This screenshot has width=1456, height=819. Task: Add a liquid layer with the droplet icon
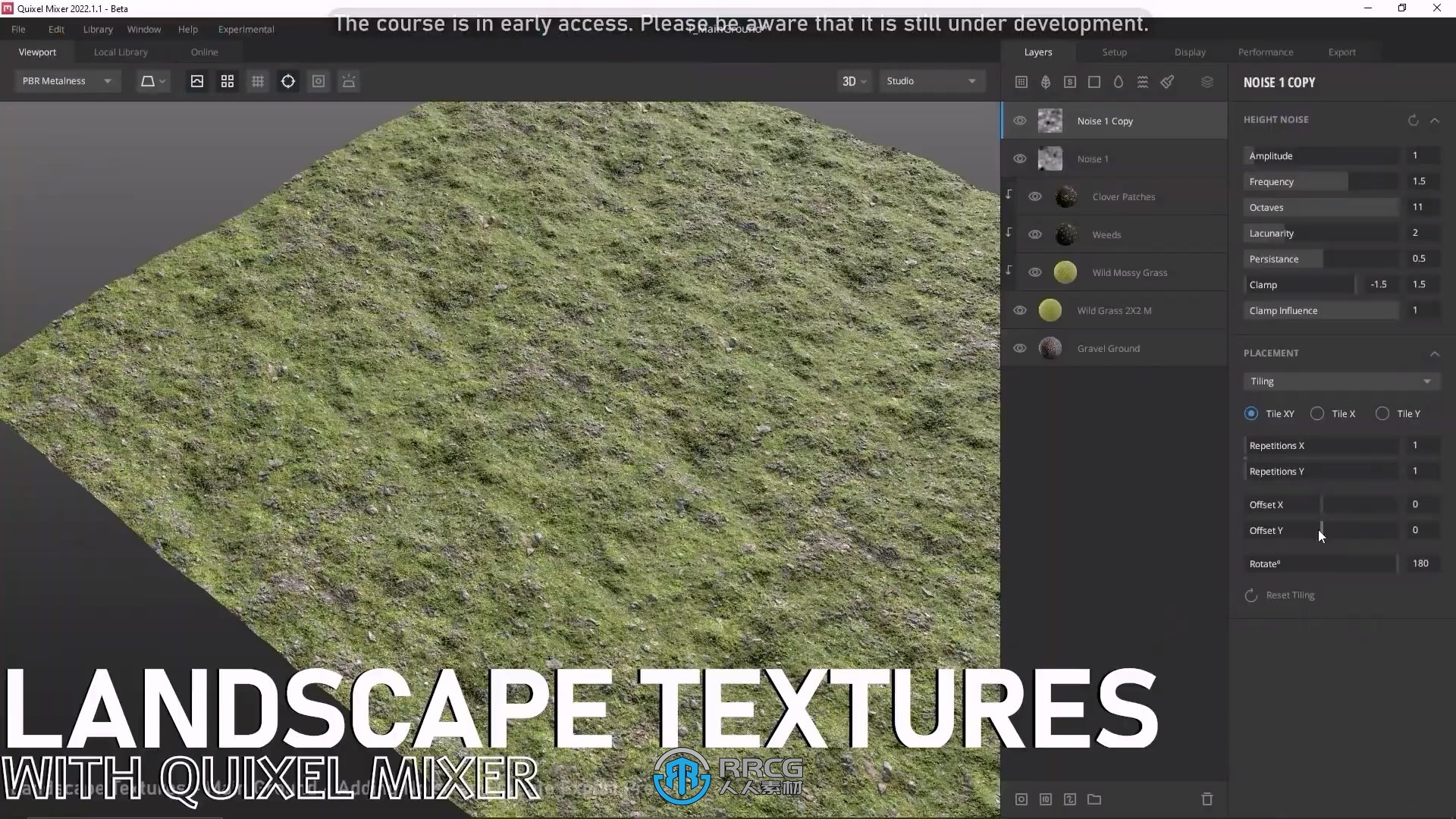(x=1119, y=82)
